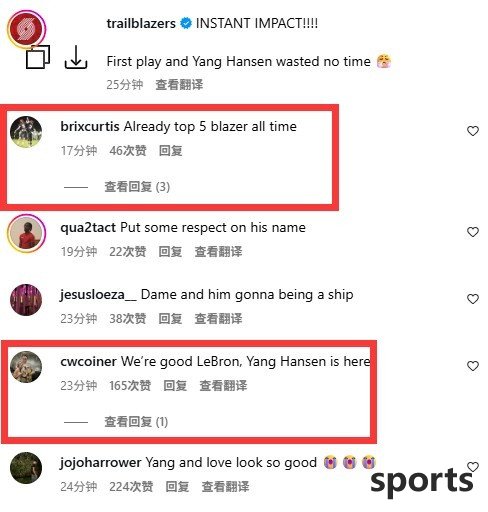
Task: Open cwcoiner profile avatar
Action: [26, 367]
